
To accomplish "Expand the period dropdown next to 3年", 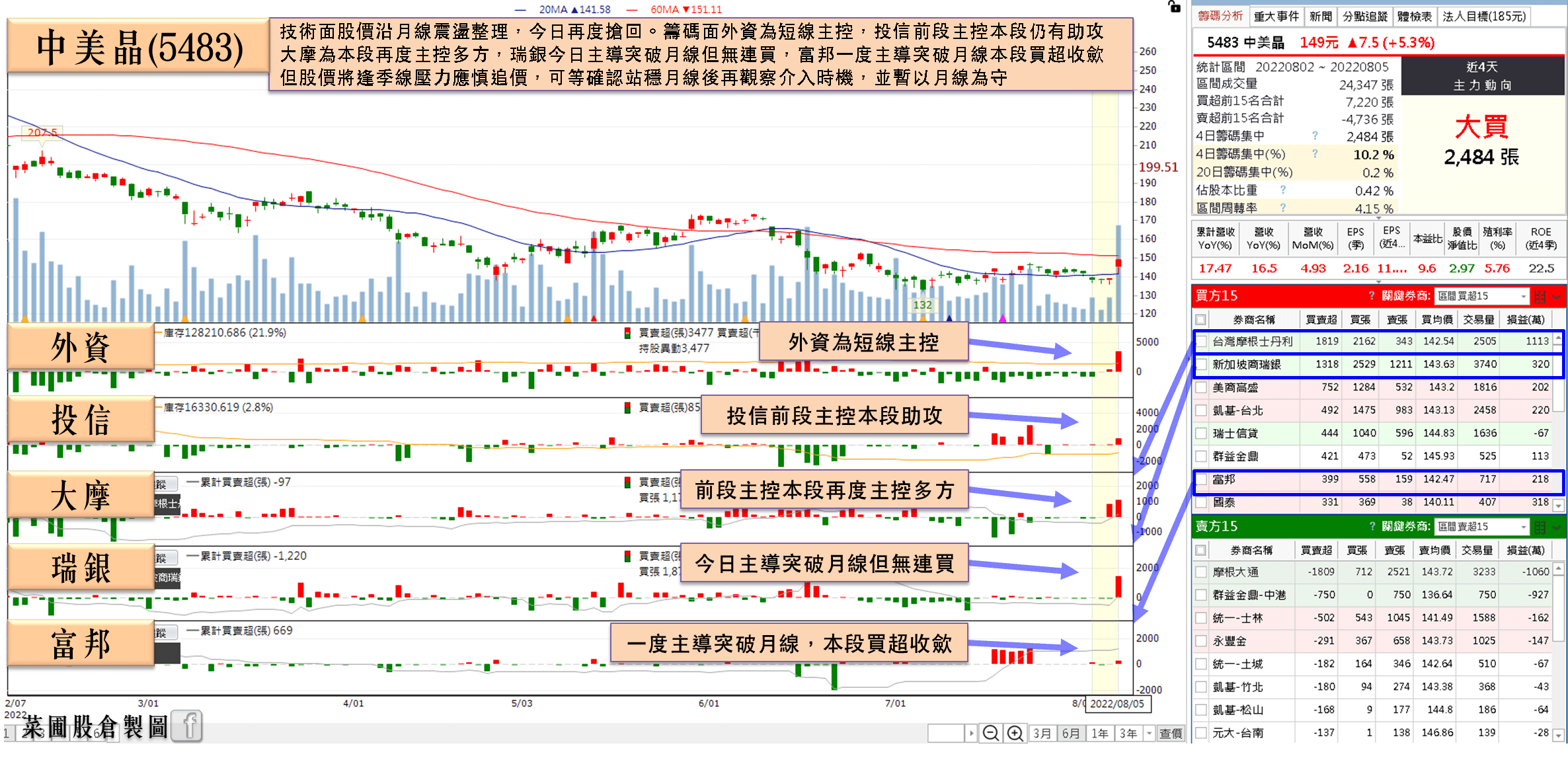I will [1149, 733].
